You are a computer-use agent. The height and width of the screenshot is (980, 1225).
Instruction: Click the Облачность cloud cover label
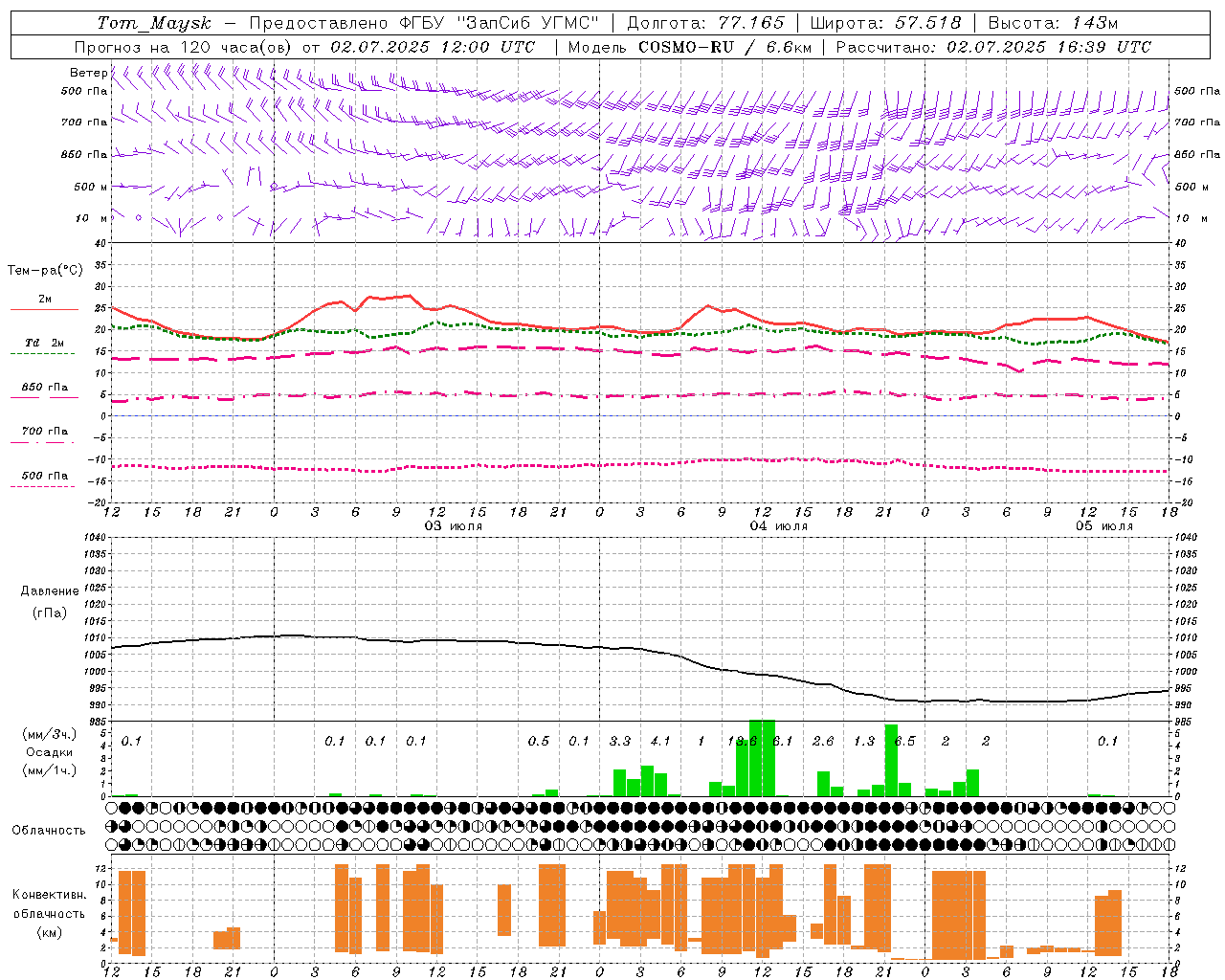click(x=49, y=830)
